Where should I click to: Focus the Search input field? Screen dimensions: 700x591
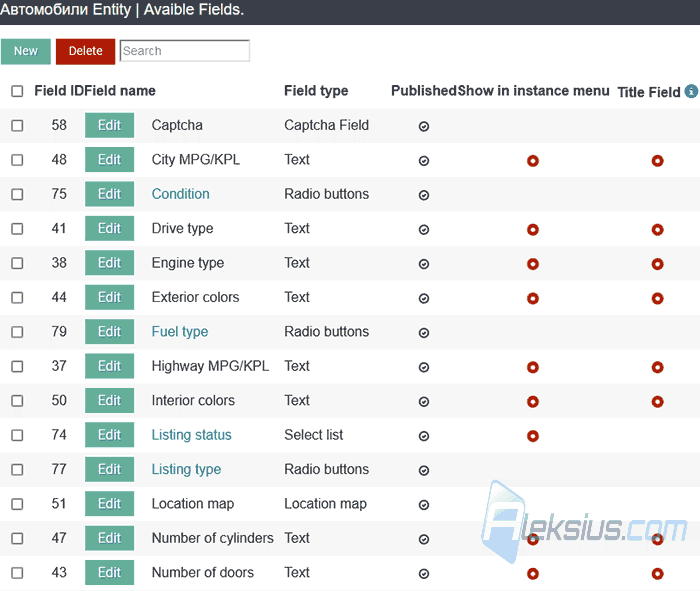[185, 51]
